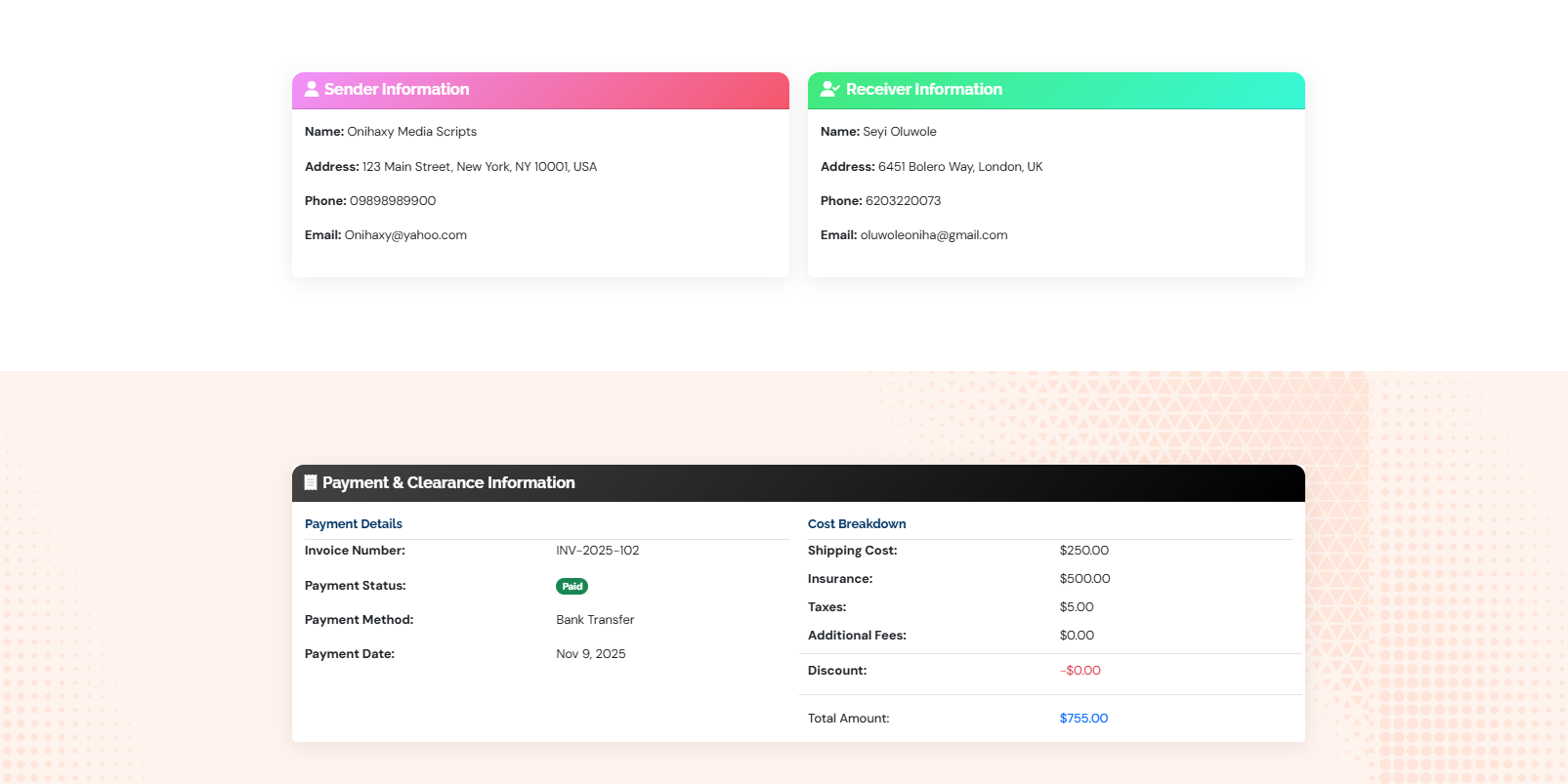This screenshot has width=1568, height=784.
Task: Select the sender email Onihaxy@yahoo.com
Action: click(x=405, y=235)
